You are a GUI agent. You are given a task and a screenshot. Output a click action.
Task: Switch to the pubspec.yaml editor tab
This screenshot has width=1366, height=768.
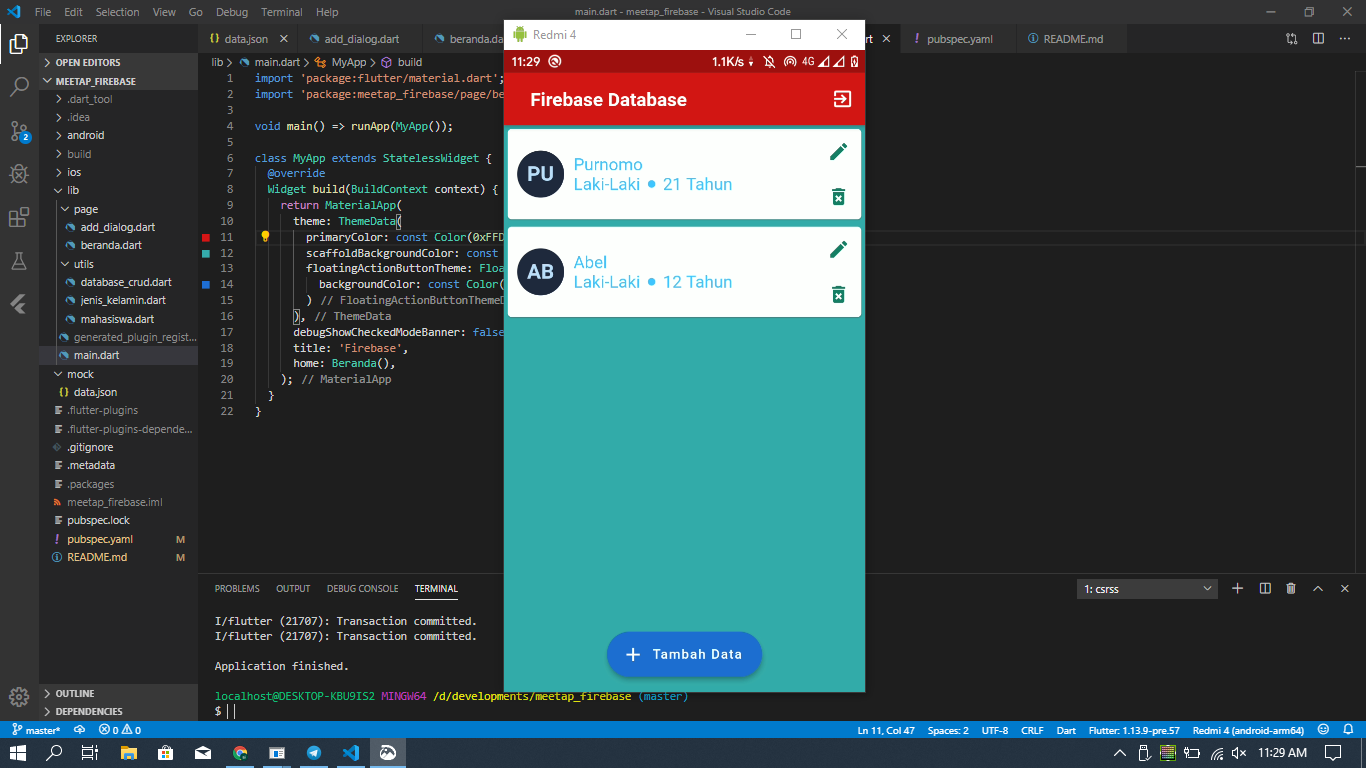pos(959,39)
